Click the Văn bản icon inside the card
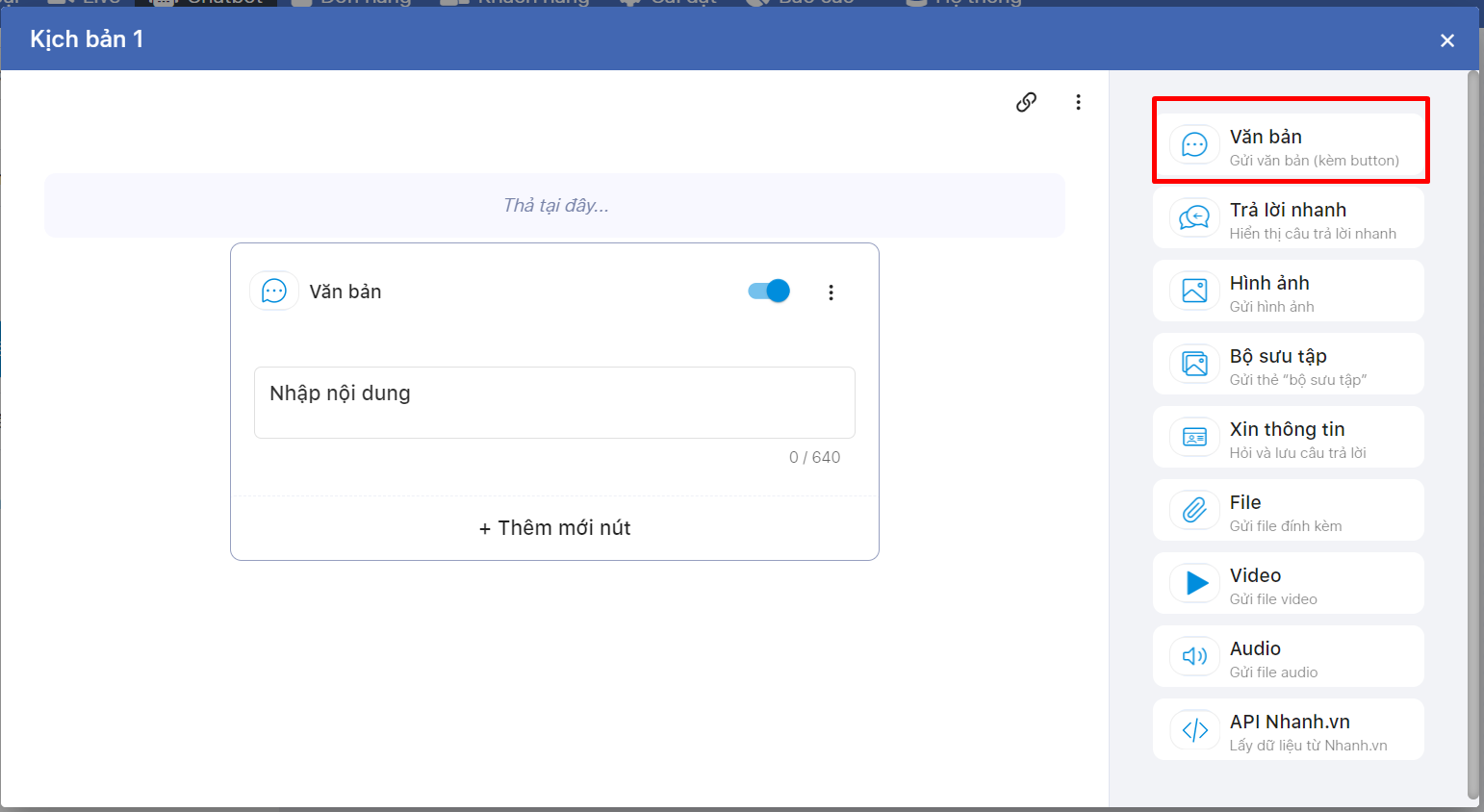The image size is (1484, 812). coord(274,292)
